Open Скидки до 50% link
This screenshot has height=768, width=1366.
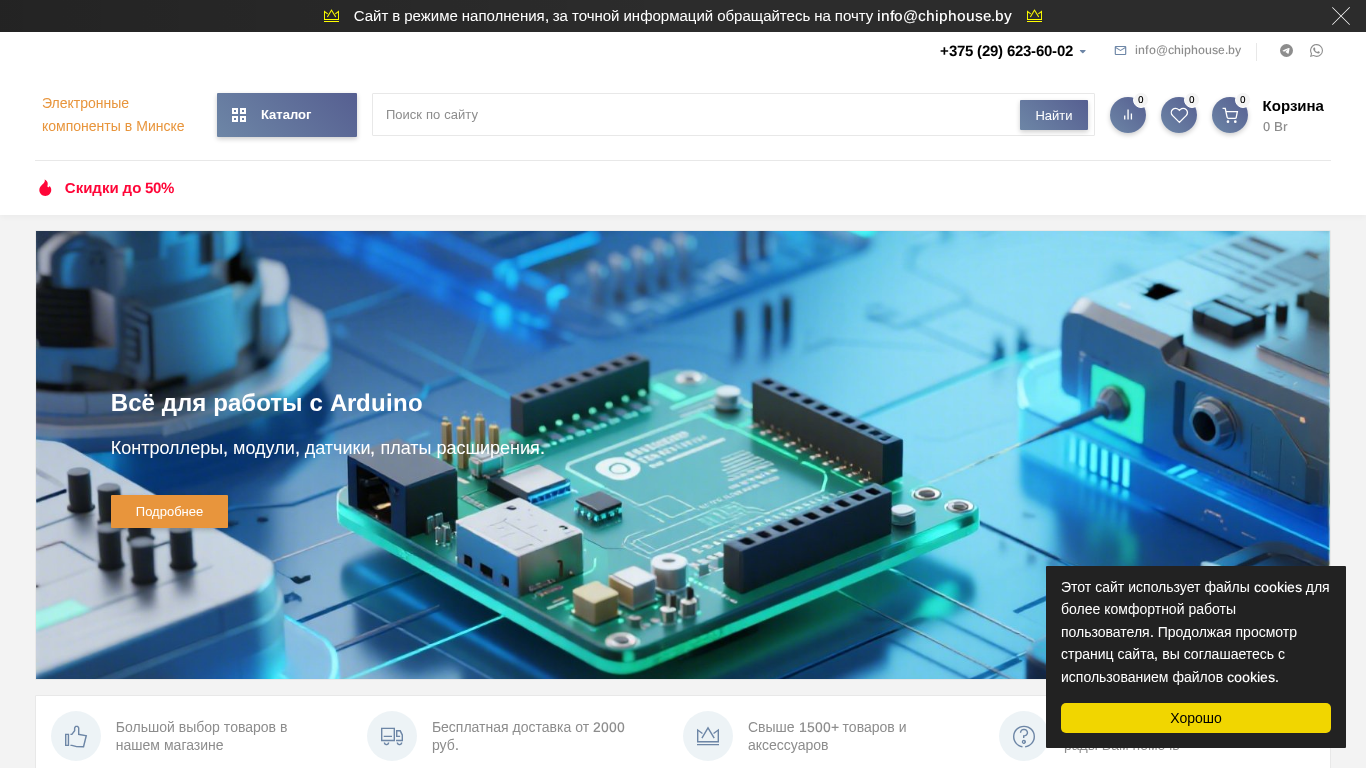click(x=119, y=188)
